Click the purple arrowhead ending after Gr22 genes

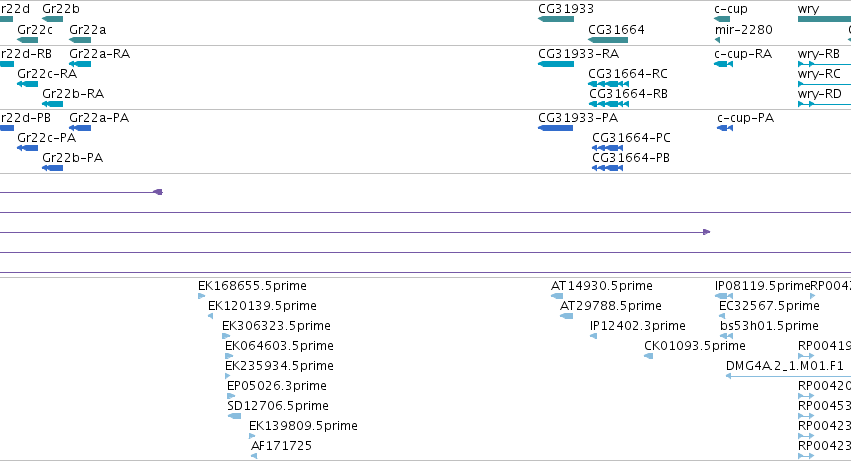(x=158, y=192)
